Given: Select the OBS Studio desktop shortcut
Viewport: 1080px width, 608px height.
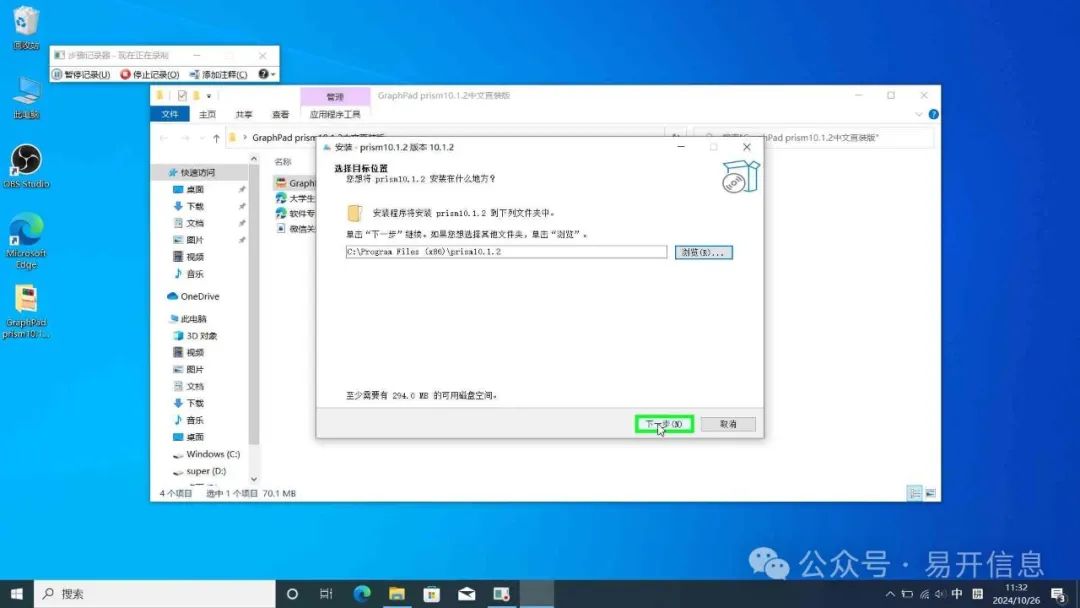Looking at the screenshot, I should coord(26,166).
